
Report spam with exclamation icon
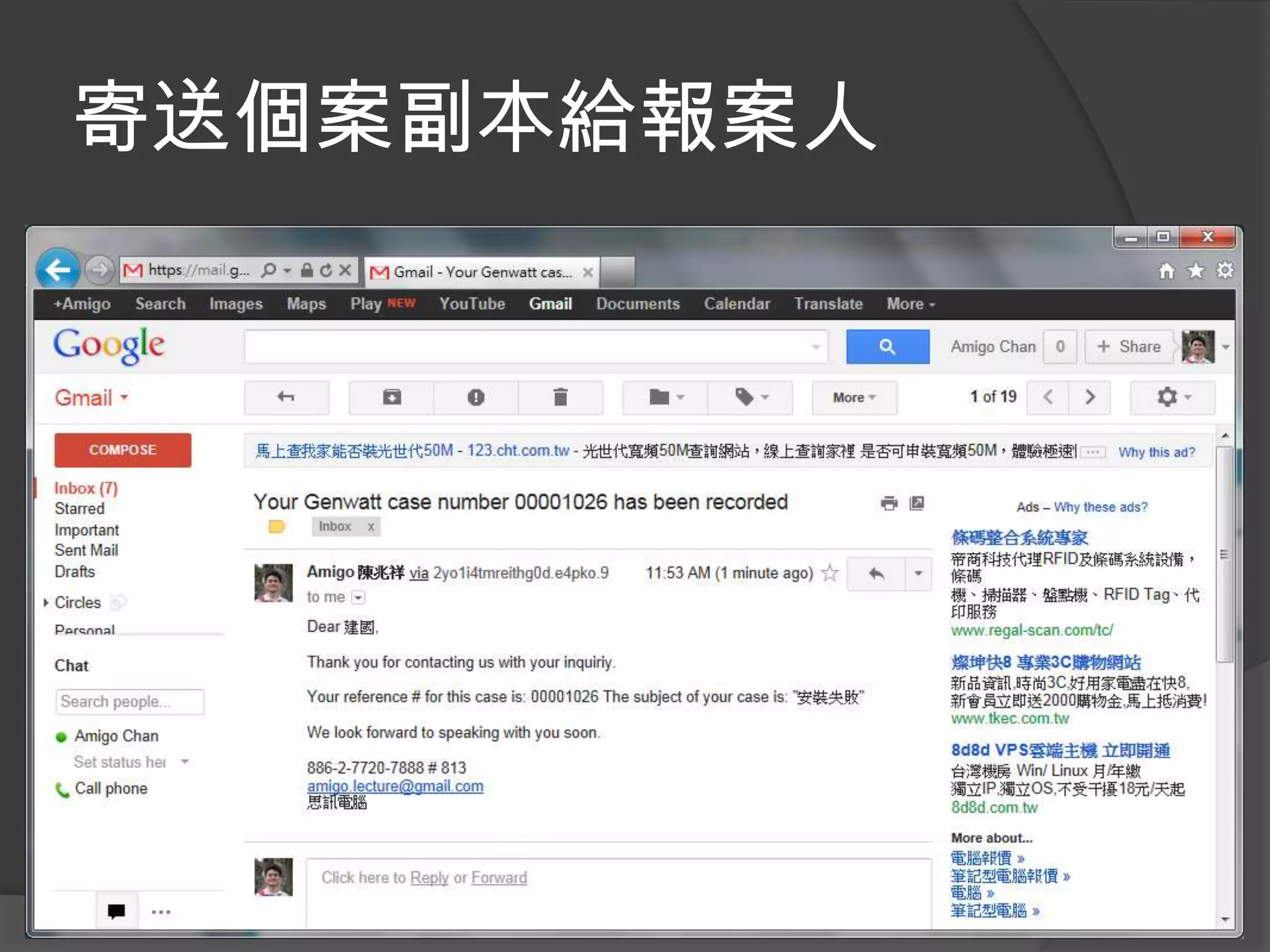click(476, 397)
